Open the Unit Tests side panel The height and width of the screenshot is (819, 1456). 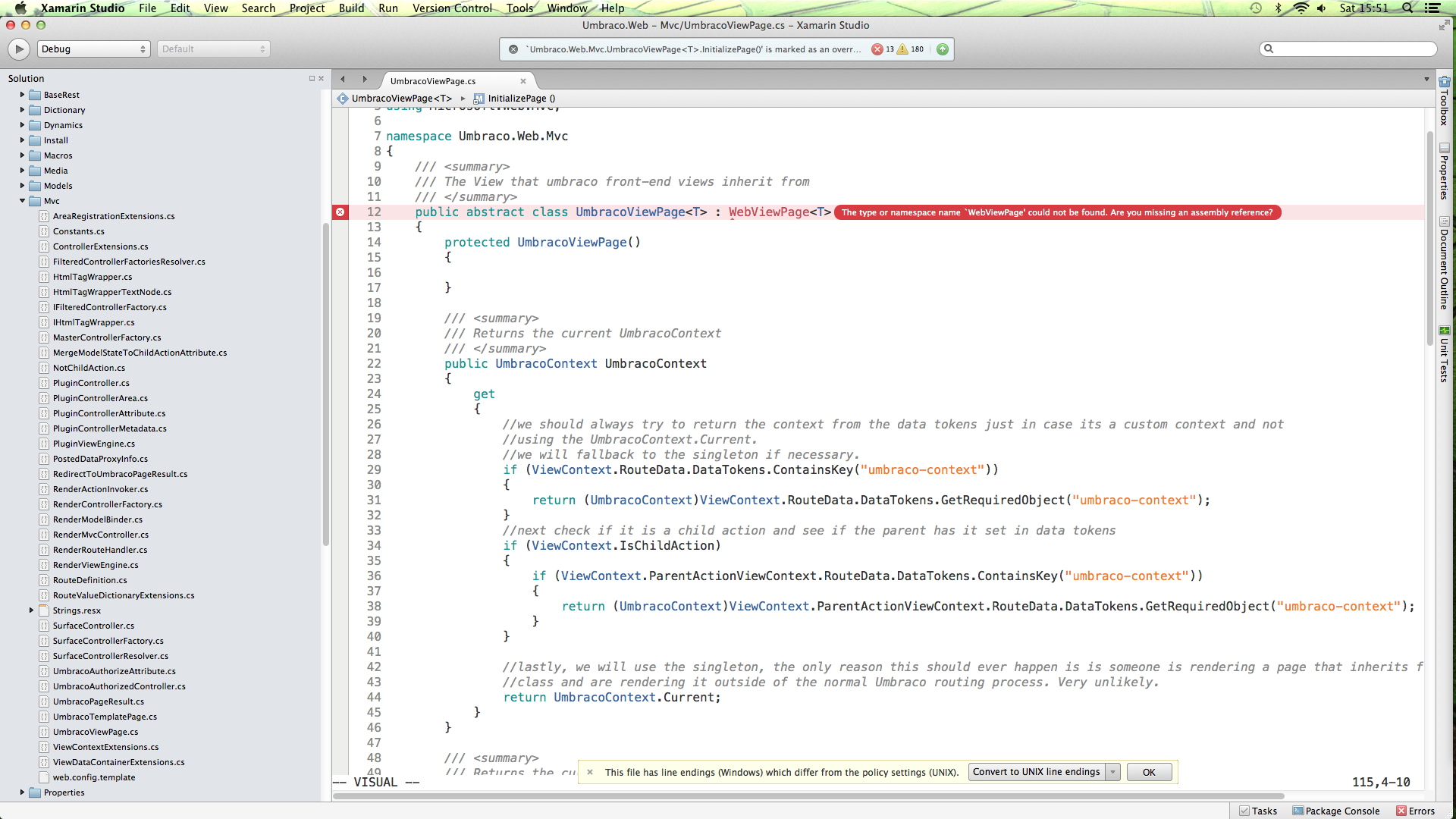(1444, 354)
